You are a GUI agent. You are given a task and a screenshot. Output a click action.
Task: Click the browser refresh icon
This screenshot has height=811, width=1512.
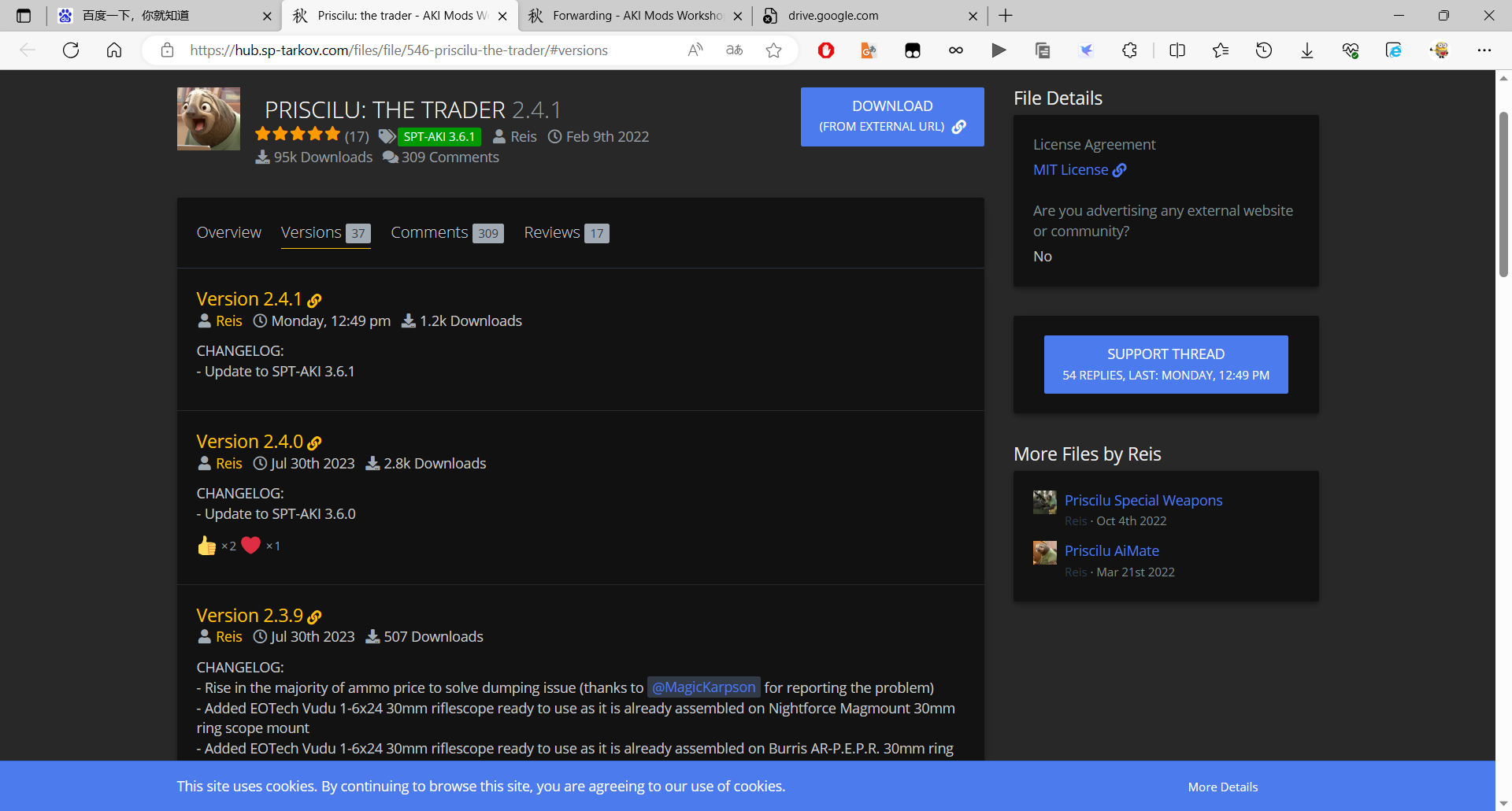(71, 50)
